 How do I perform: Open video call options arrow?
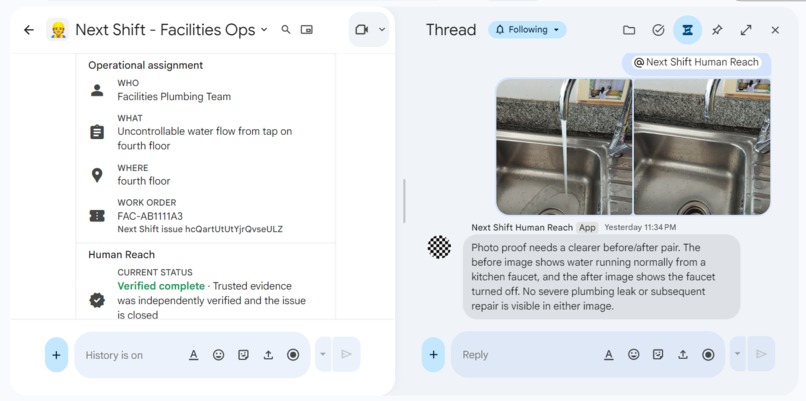pos(382,30)
